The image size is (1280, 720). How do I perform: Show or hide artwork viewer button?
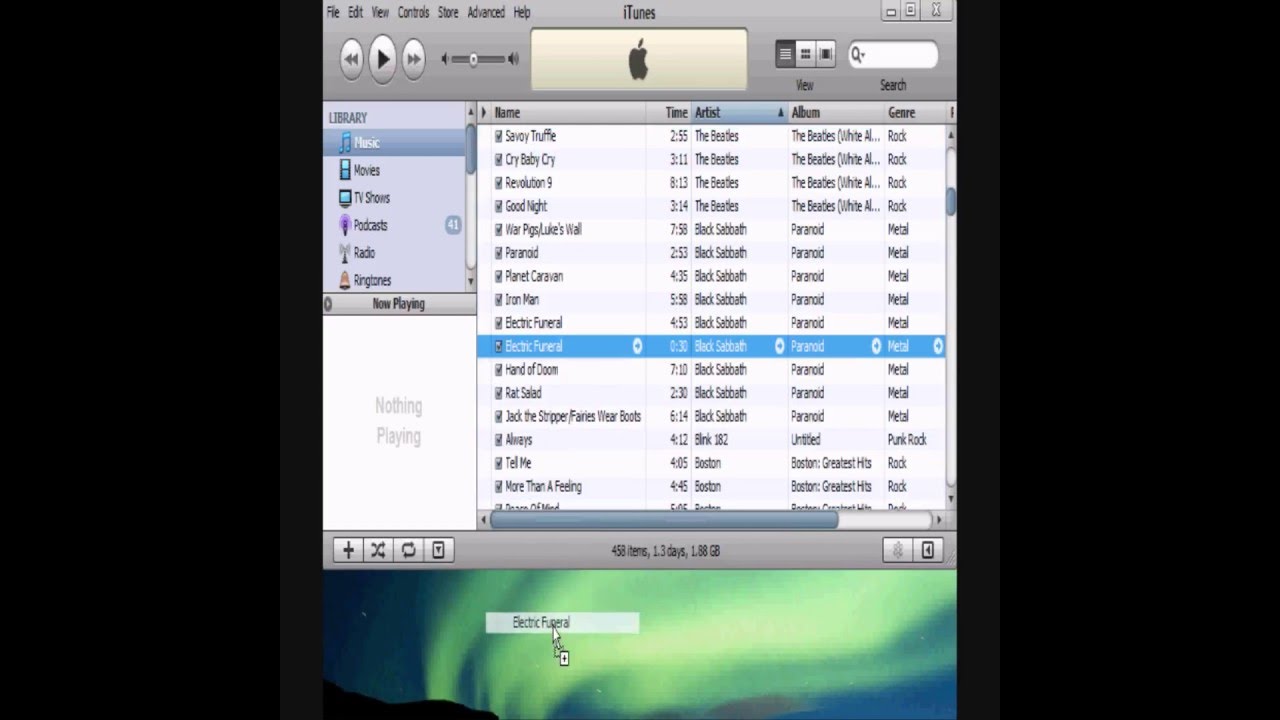(438, 550)
